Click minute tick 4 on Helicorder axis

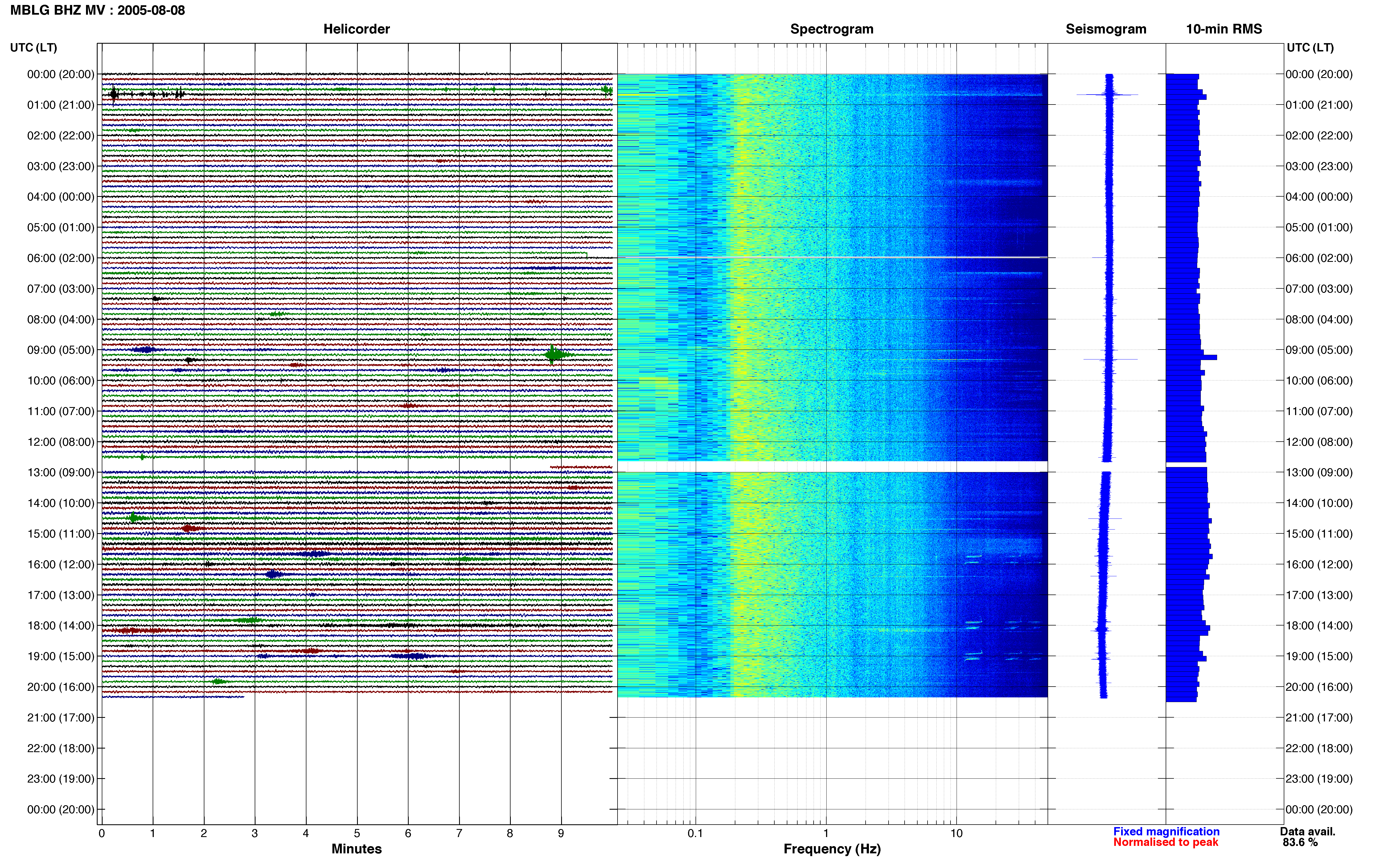pos(306,833)
